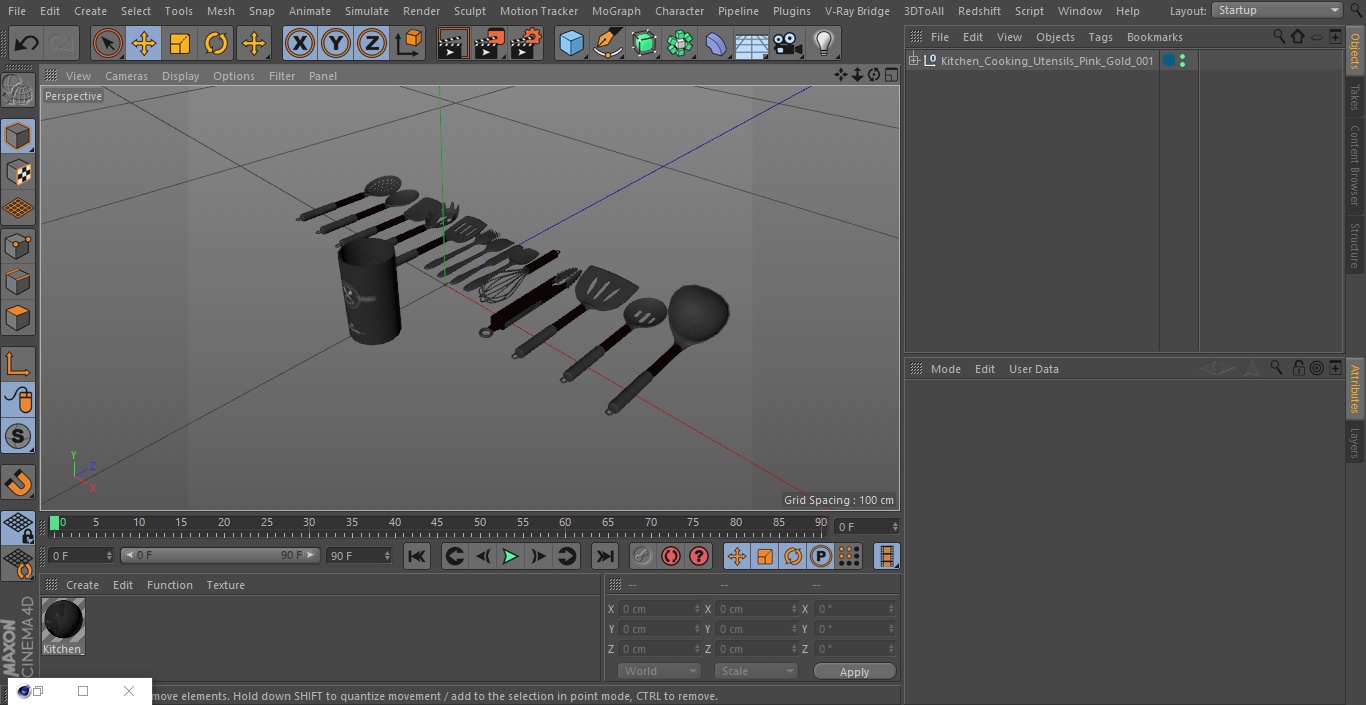Open the MoGraph menu
Viewport: 1366px width, 705px height.
pos(616,11)
